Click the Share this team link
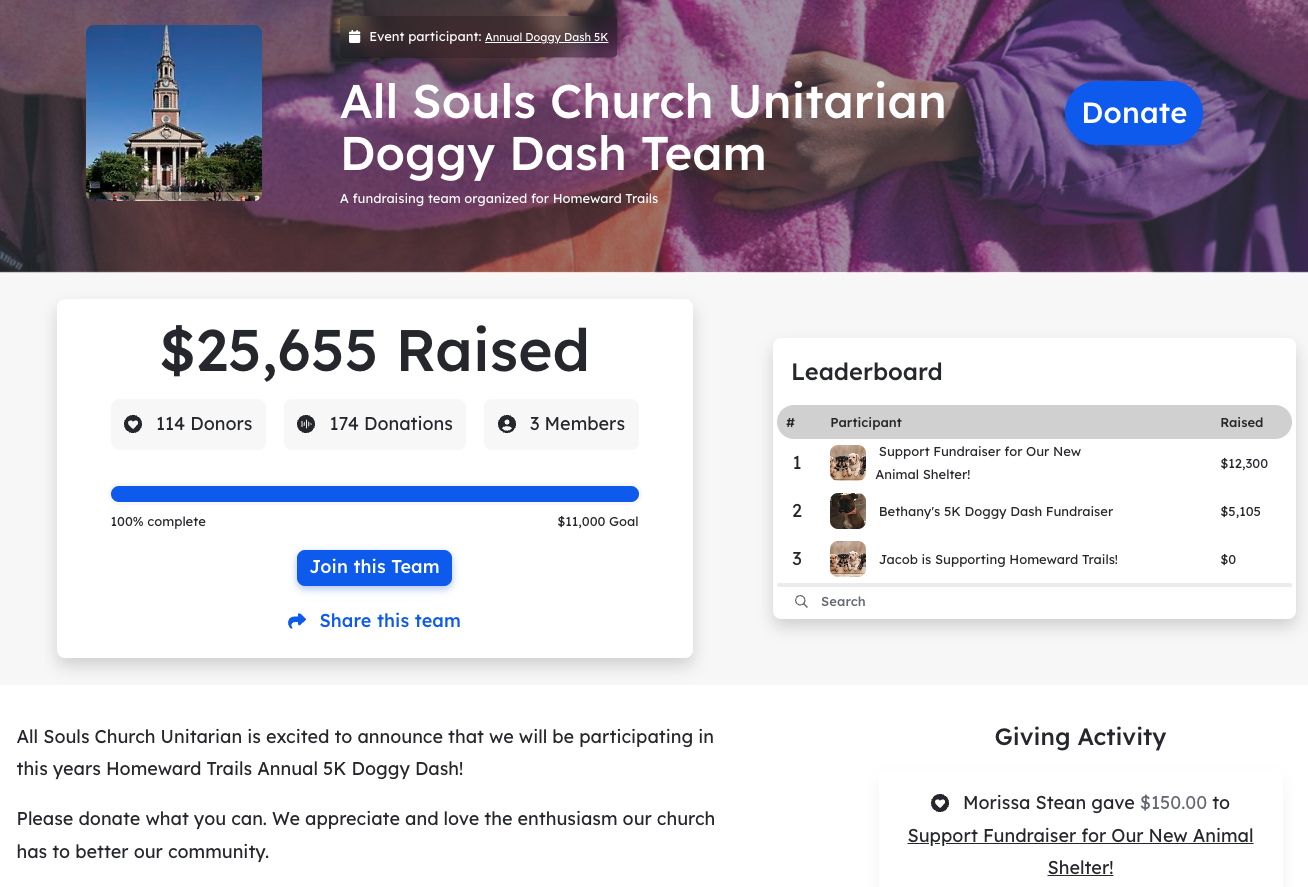 tap(389, 620)
